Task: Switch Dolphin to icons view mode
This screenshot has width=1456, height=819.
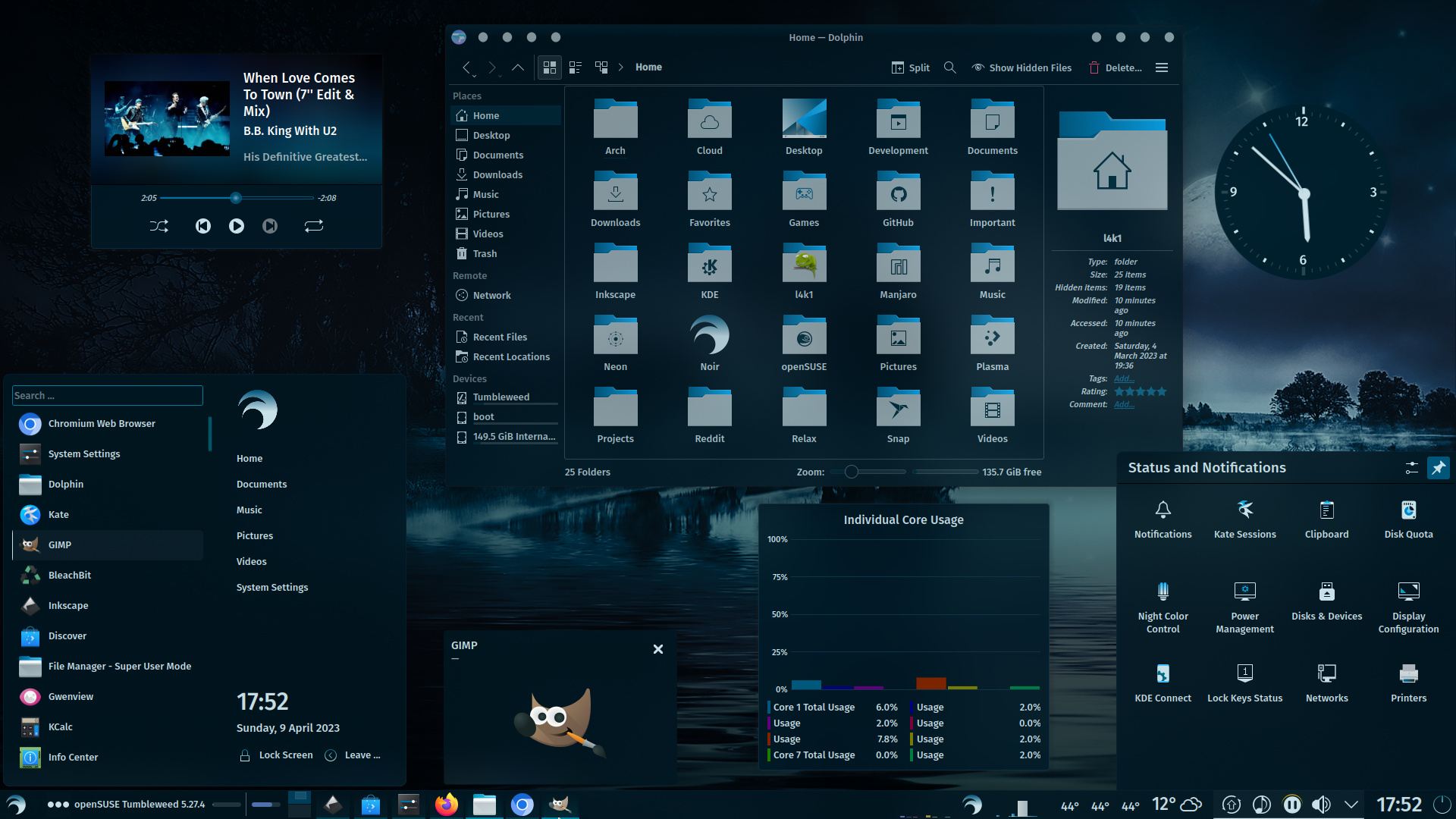Action: pos(550,67)
